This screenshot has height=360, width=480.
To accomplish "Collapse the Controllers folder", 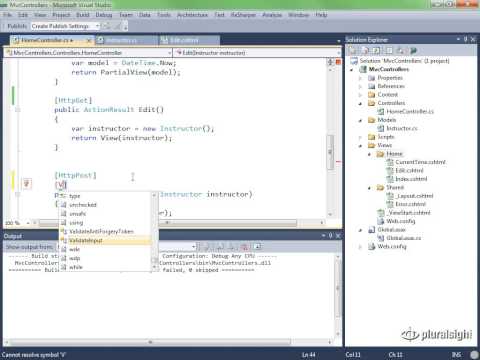I will pyautogui.click(x=360, y=103).
